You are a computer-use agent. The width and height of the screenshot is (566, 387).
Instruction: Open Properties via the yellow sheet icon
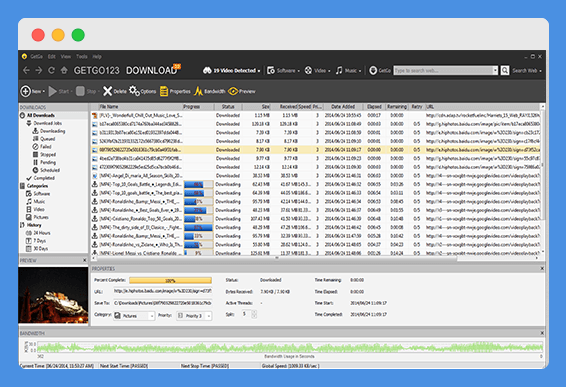[164, 91]
